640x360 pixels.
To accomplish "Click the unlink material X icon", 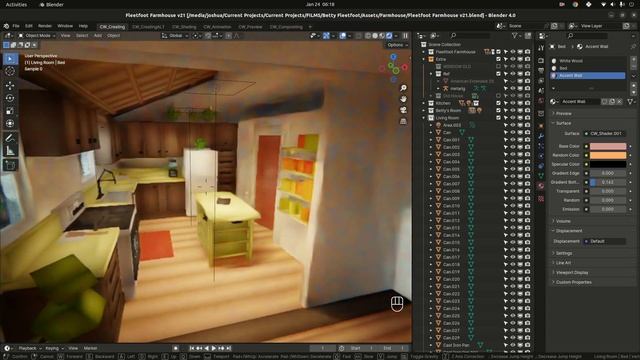I will (620, 102).
